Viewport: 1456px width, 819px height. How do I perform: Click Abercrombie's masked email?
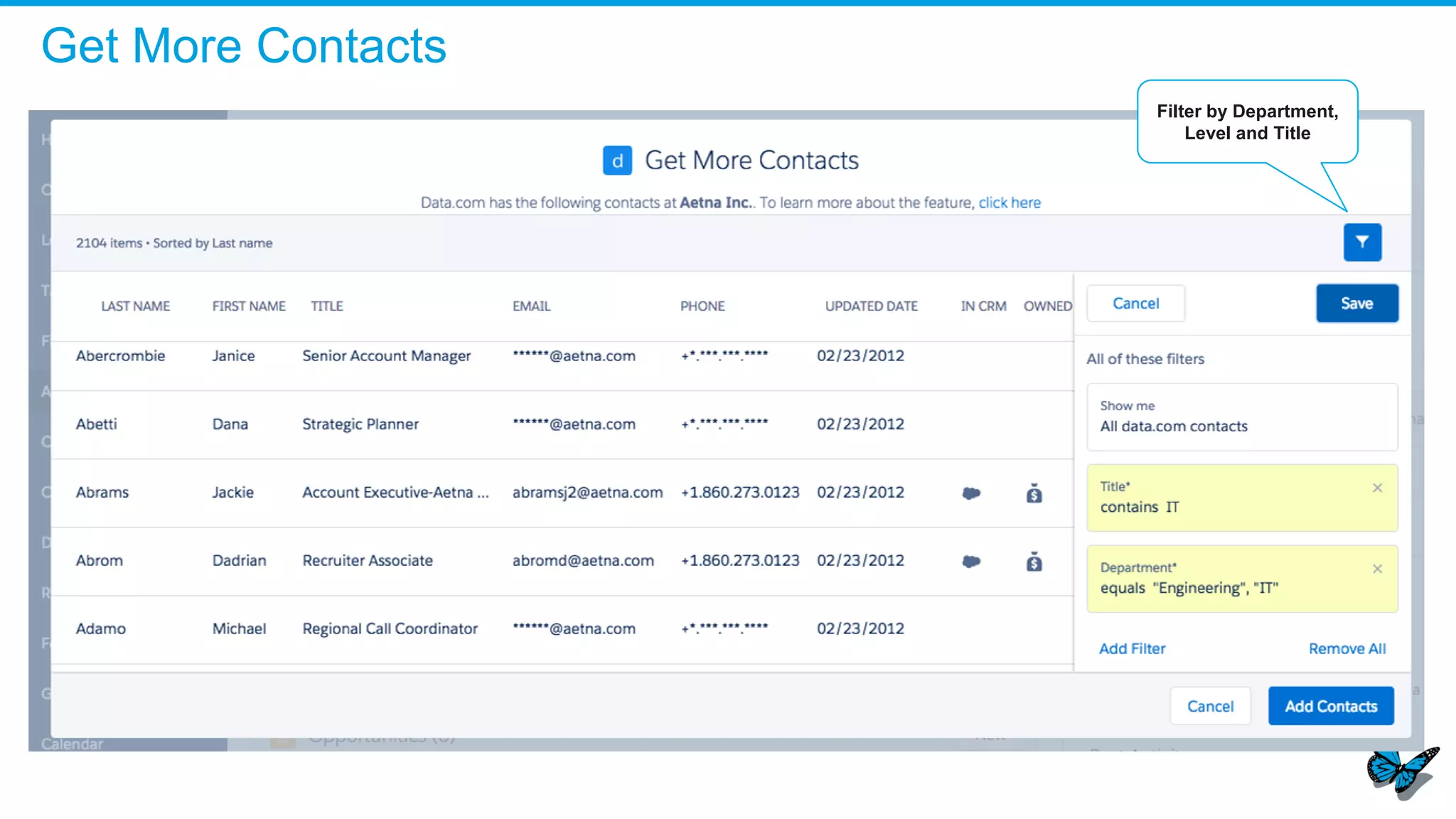574,355
